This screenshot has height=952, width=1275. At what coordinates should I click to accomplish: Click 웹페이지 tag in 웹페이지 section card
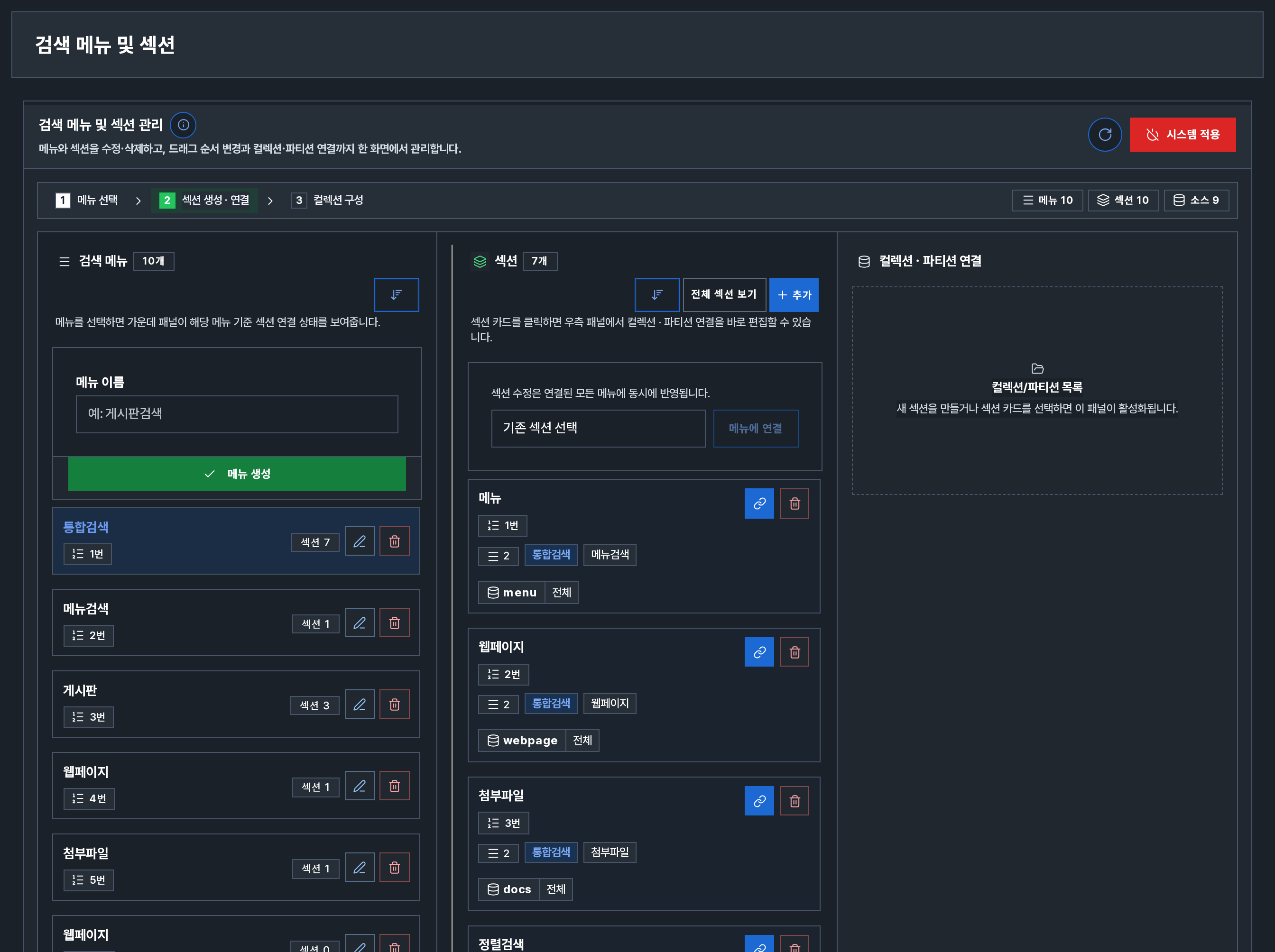(610, 704)
